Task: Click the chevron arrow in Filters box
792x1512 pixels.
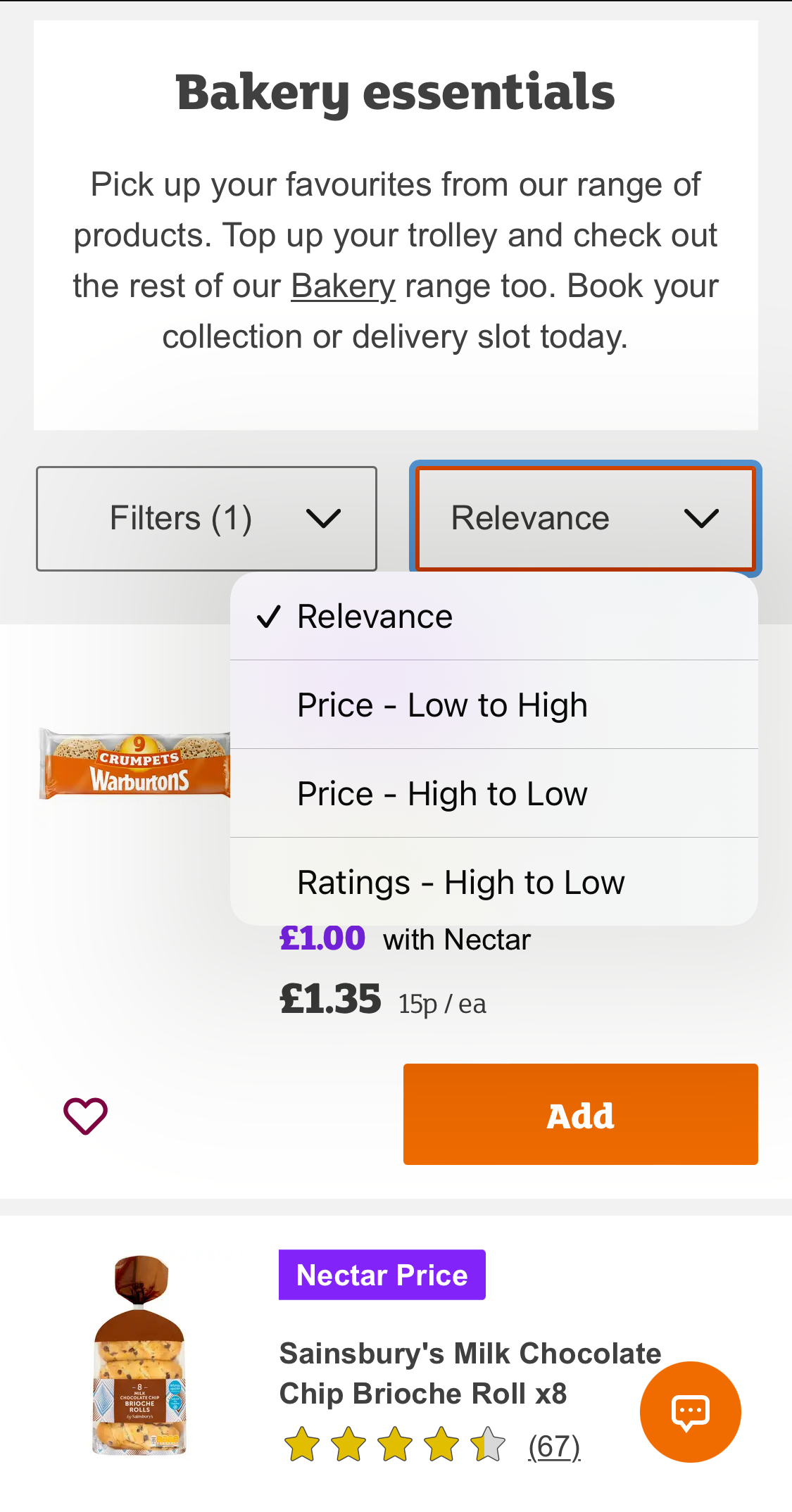Action: [323, 519]
